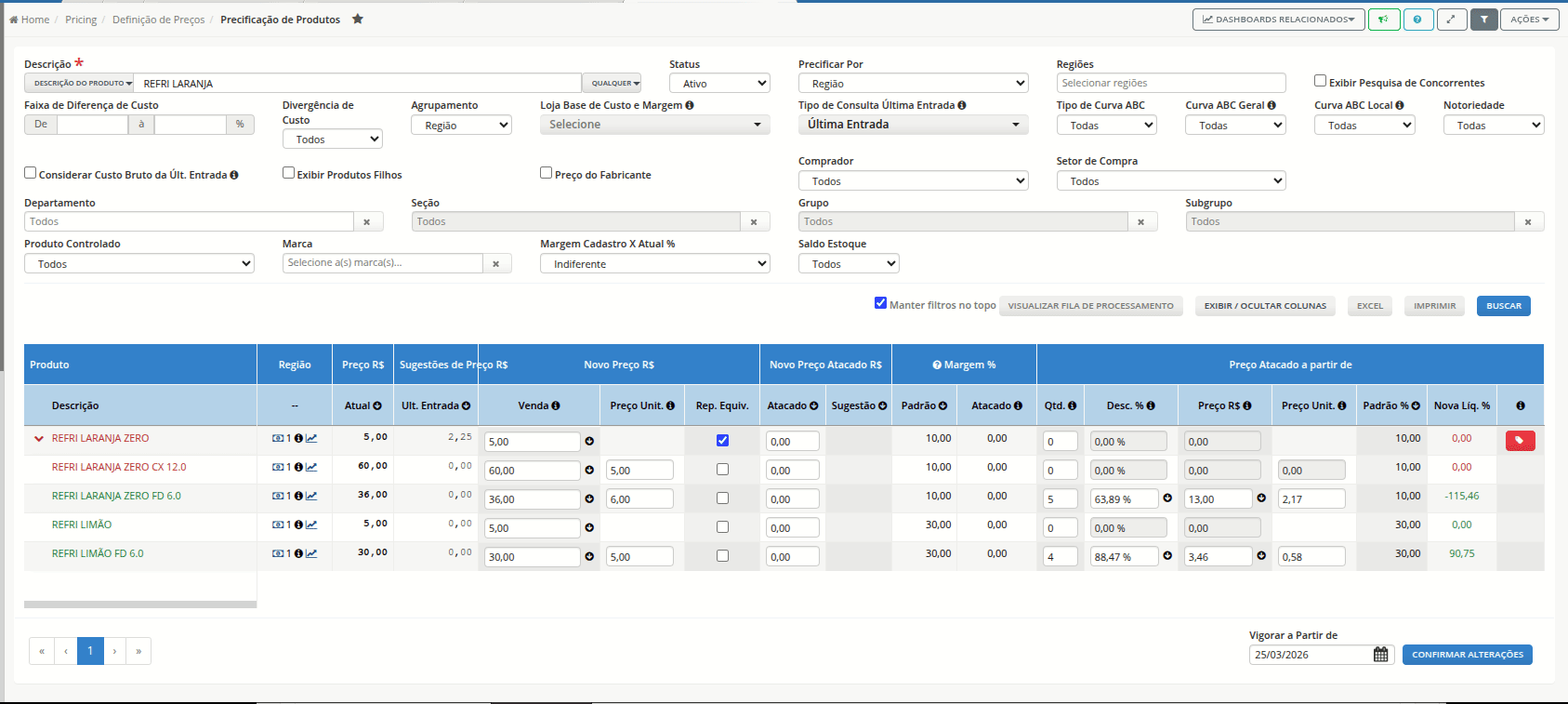Open the calendar icon next to Vigorar a Partir de
The height and width of the screenshot is (704, 1568).
(1381, 655)
